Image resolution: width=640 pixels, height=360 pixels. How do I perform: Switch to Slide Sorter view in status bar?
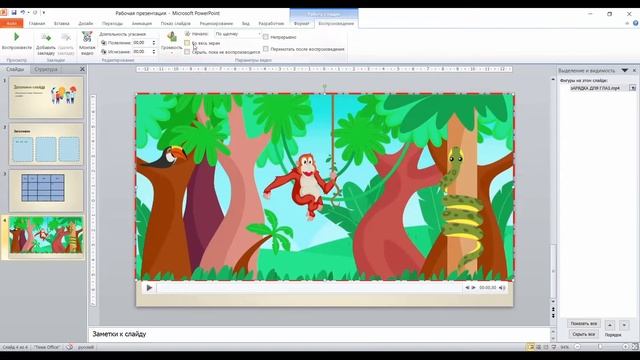click(x=538, y=347)
